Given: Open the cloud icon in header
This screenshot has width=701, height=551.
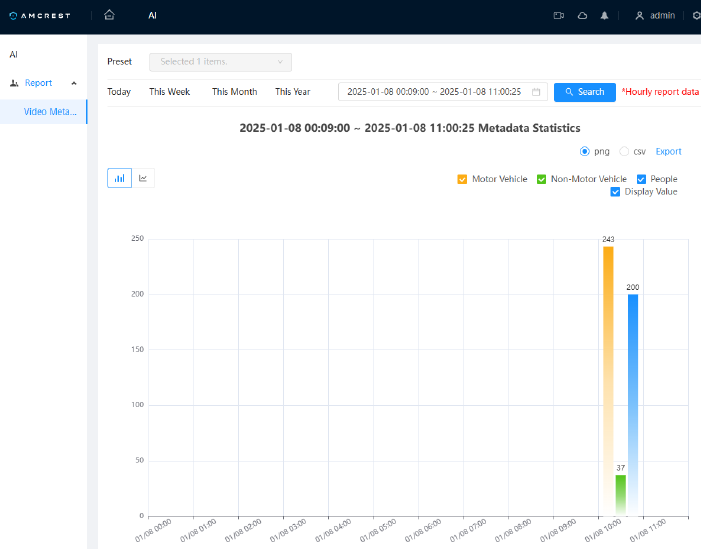Looking at the screenshot, I should pyautogui.click(x=582, y=16).
